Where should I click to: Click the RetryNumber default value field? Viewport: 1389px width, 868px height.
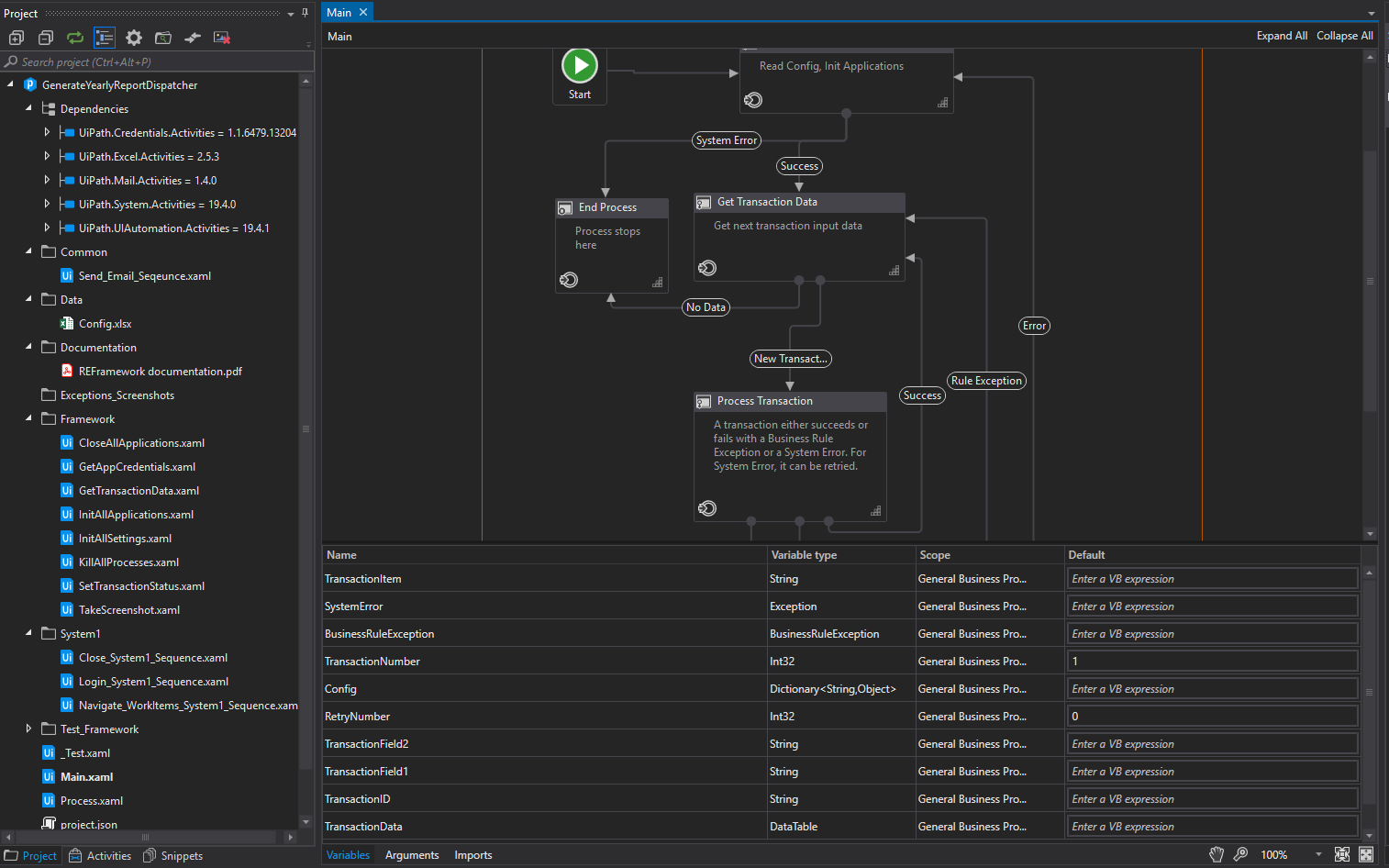[x=1213, y=716]
